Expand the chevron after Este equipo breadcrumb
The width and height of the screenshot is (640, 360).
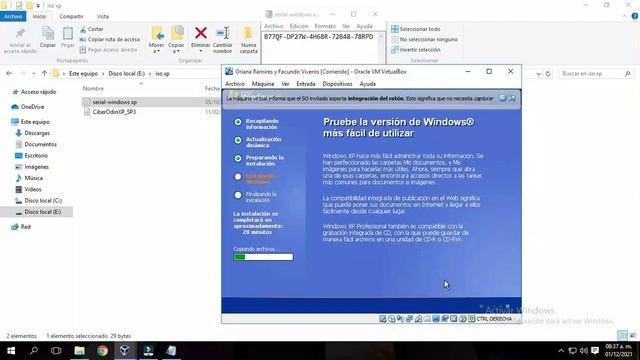[103, 73]
